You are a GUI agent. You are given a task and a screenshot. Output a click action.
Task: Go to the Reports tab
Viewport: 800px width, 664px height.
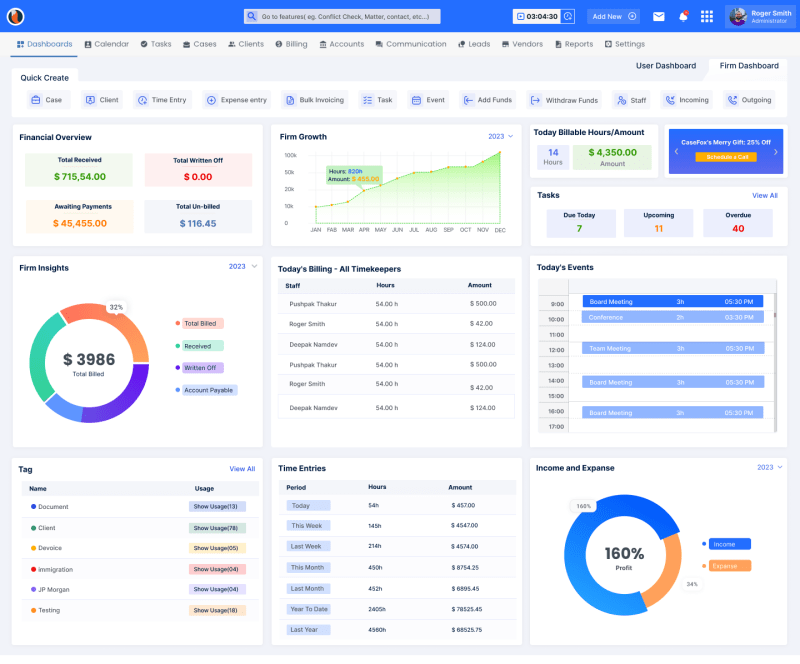(x=573, y=44)
